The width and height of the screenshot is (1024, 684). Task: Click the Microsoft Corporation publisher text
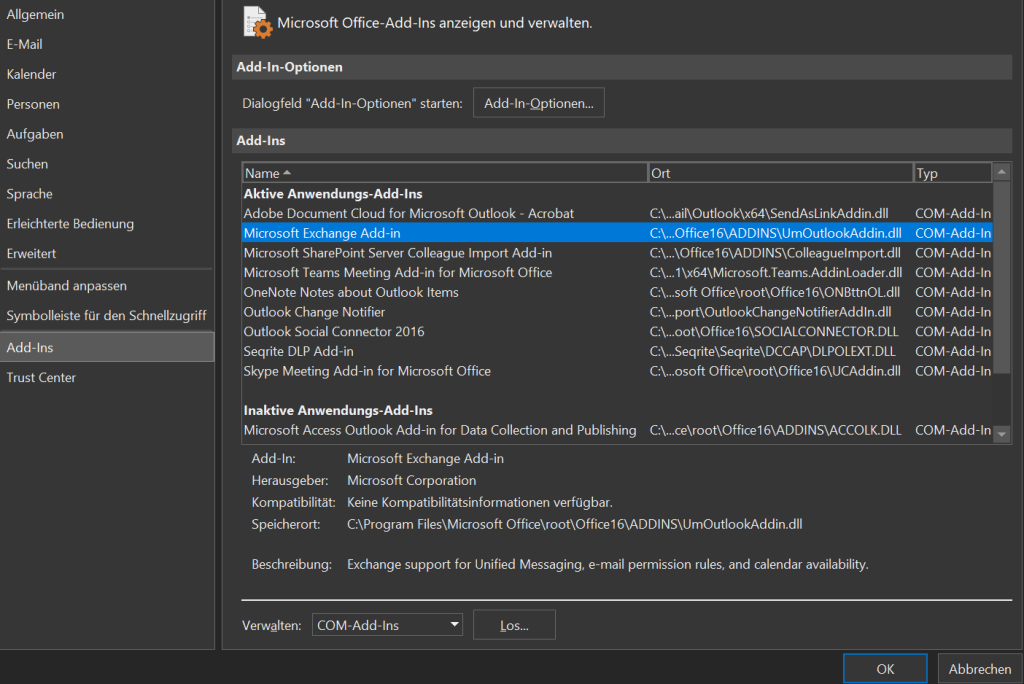click(x=411, y=480)
